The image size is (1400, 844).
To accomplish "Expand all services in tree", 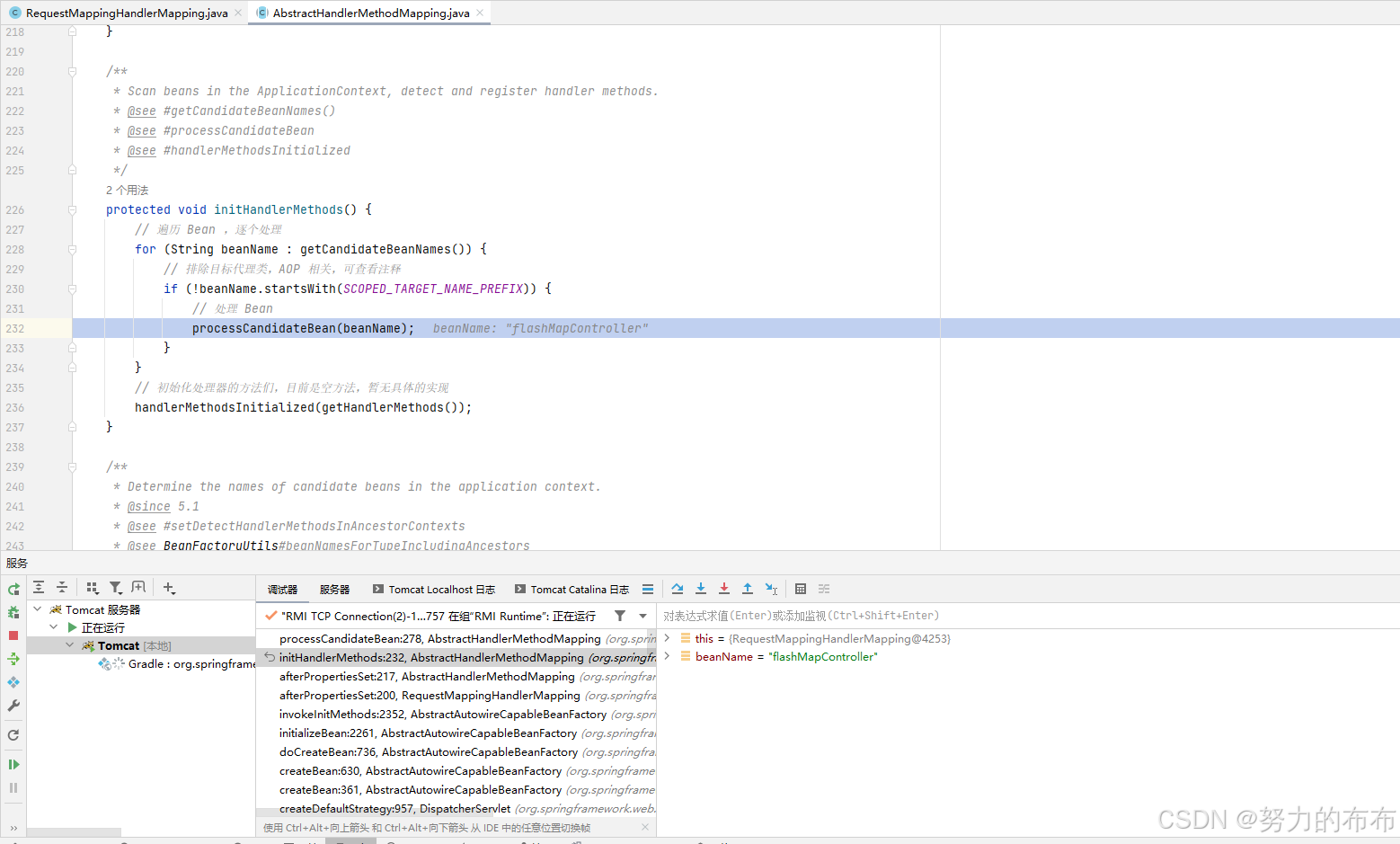I will [x=39, y=588].
